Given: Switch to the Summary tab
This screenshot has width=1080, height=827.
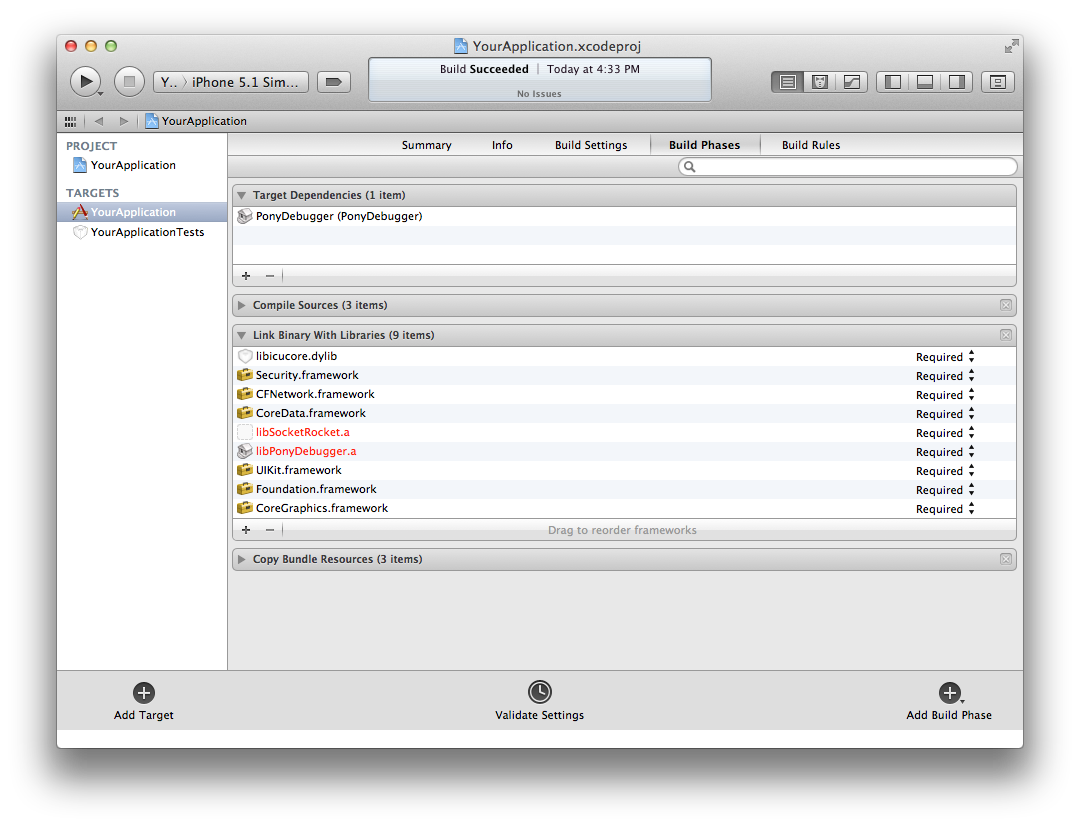Looking at the screenshot, I should pos(426,145).
